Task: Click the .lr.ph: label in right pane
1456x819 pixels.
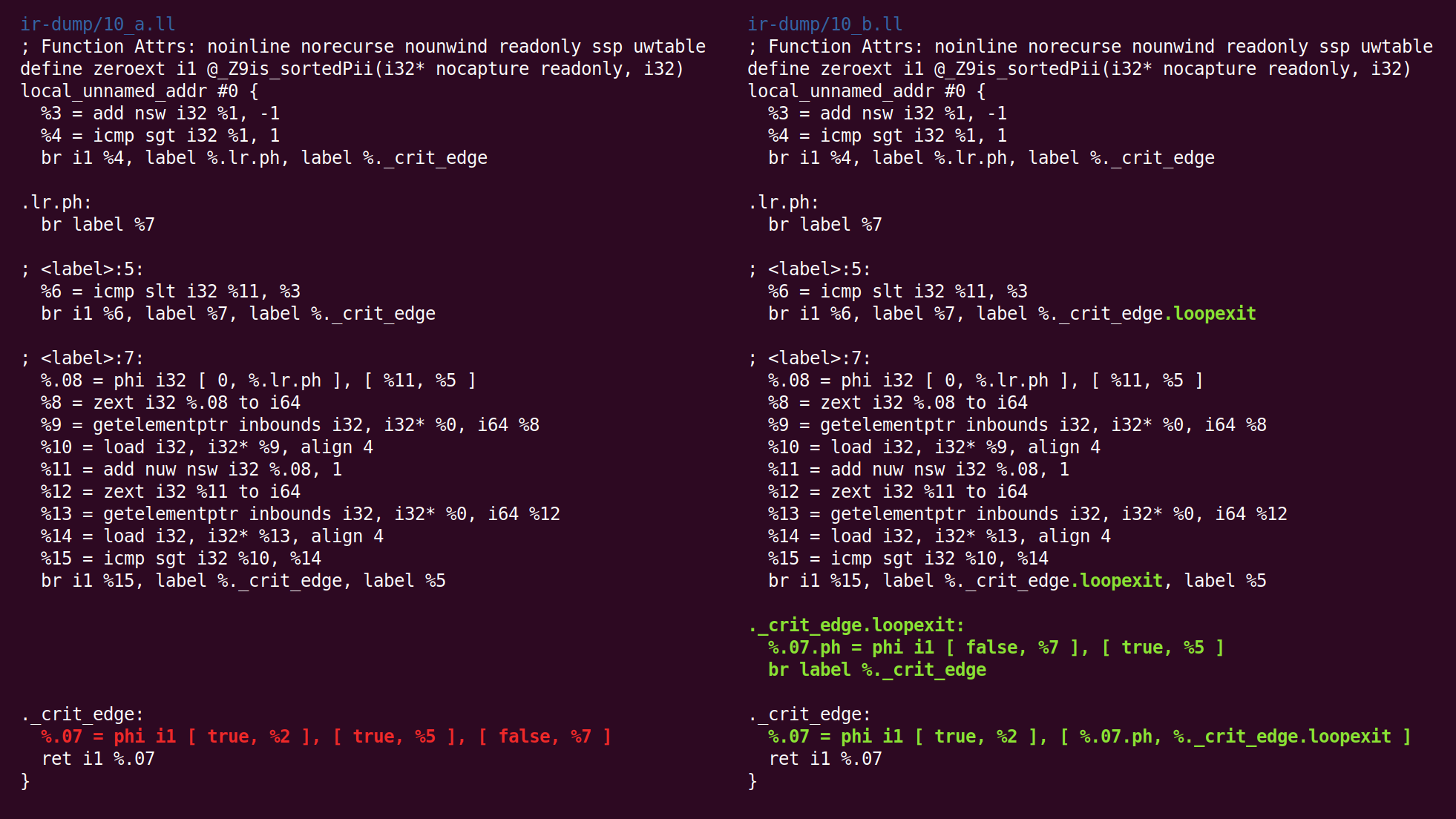Action: click(784, 203)
